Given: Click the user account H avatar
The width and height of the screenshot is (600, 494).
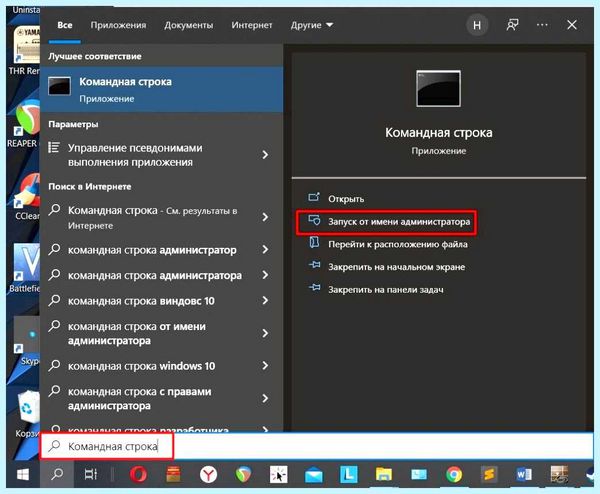Looking at the screenshot, I should tap(477, 25).
